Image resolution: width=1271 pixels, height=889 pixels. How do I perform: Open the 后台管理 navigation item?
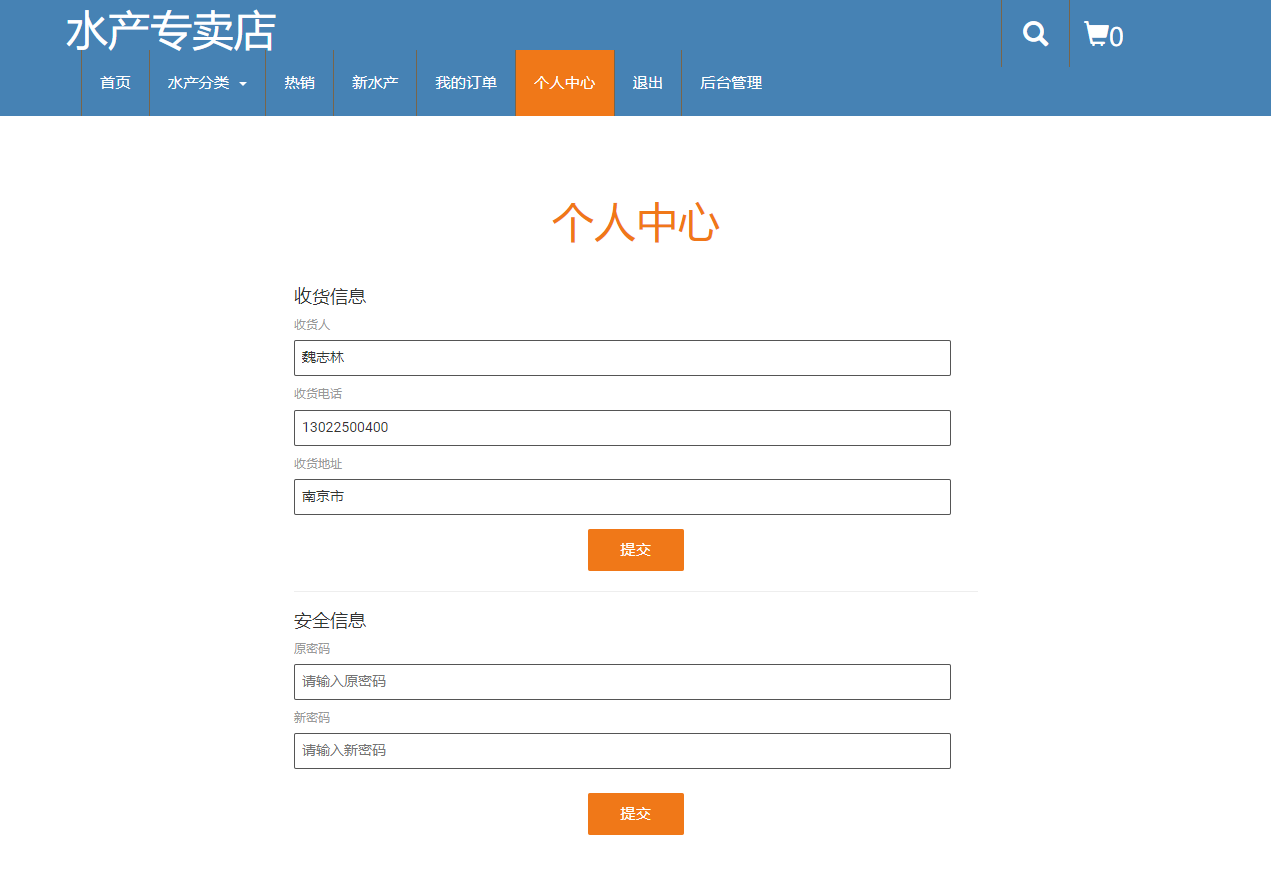click(x=730, y=83)
